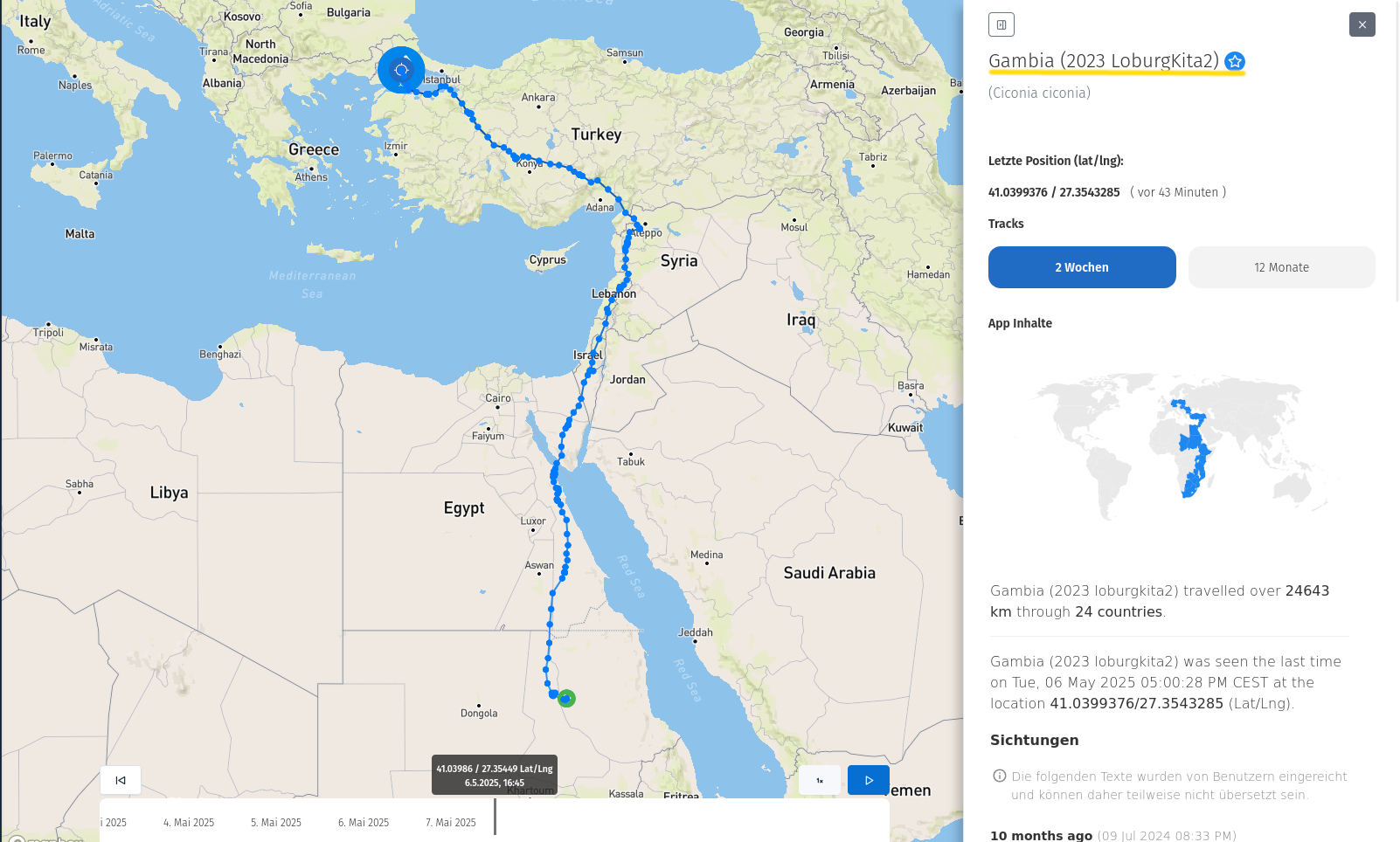Click the 4. Mai 2025 timeline label
The image size is (1400, 842).
[x=189, y=823]
